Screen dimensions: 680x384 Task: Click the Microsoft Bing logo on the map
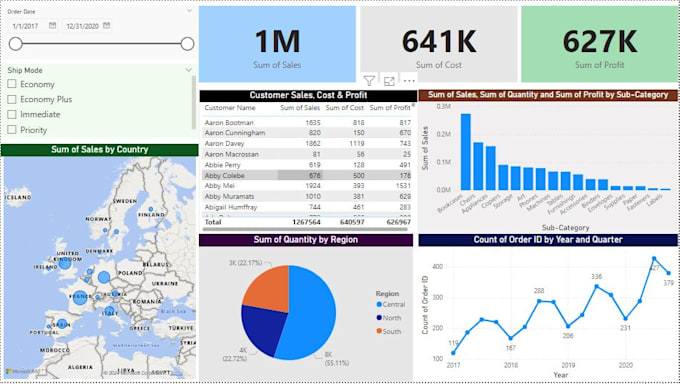pyautogui.click(x=23, y=372)
